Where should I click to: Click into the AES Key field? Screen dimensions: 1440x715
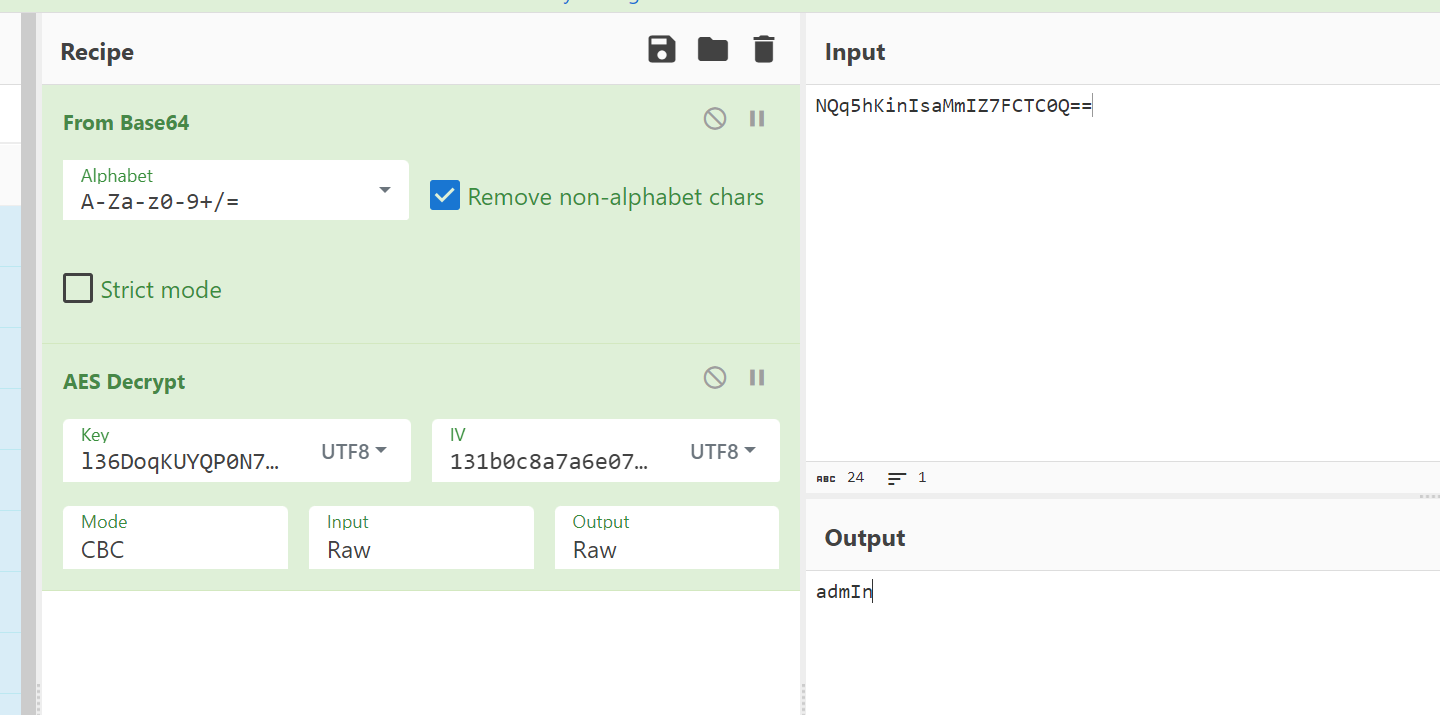click(x=181, y=461)
